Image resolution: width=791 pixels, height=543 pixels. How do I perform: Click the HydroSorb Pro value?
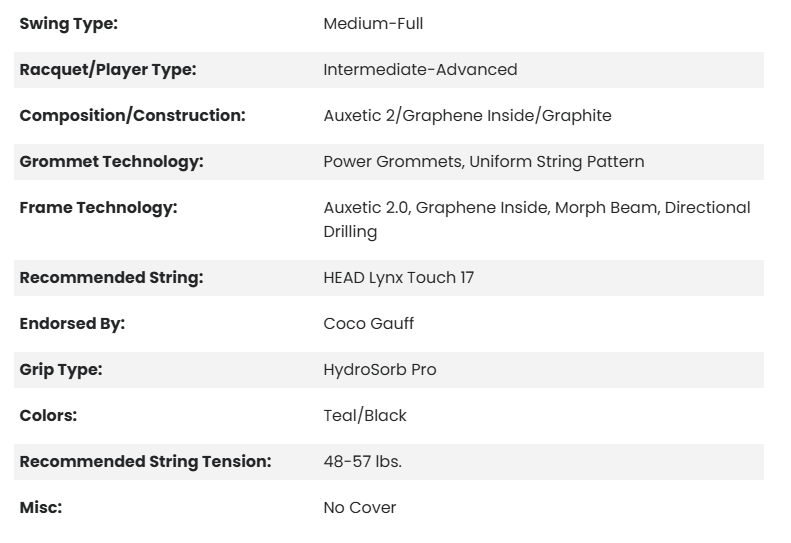[x=379, y=370]
